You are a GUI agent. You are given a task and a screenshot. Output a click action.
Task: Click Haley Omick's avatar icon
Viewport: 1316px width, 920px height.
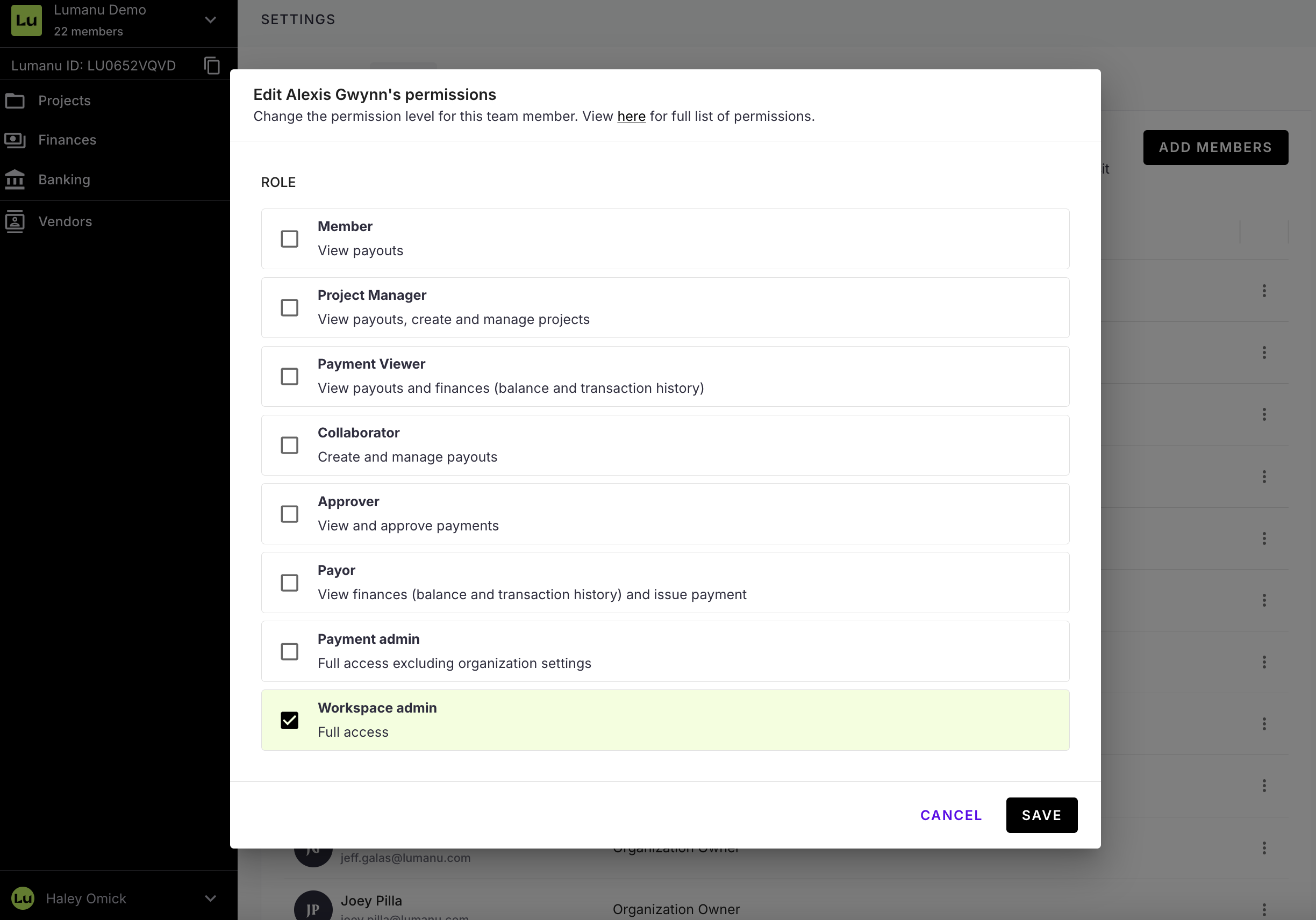(23, 897)
